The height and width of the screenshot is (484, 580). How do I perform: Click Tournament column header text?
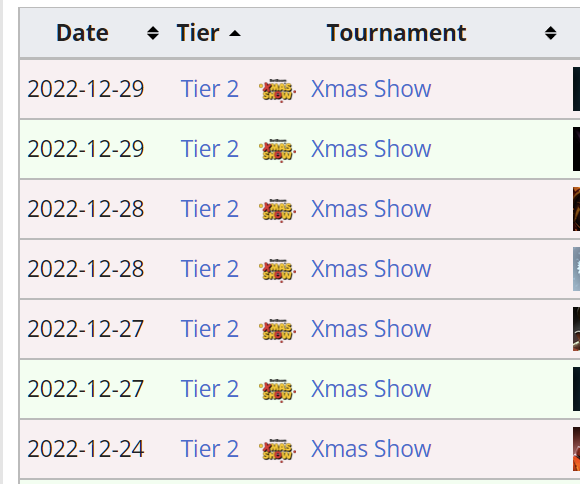pos(396,33)
